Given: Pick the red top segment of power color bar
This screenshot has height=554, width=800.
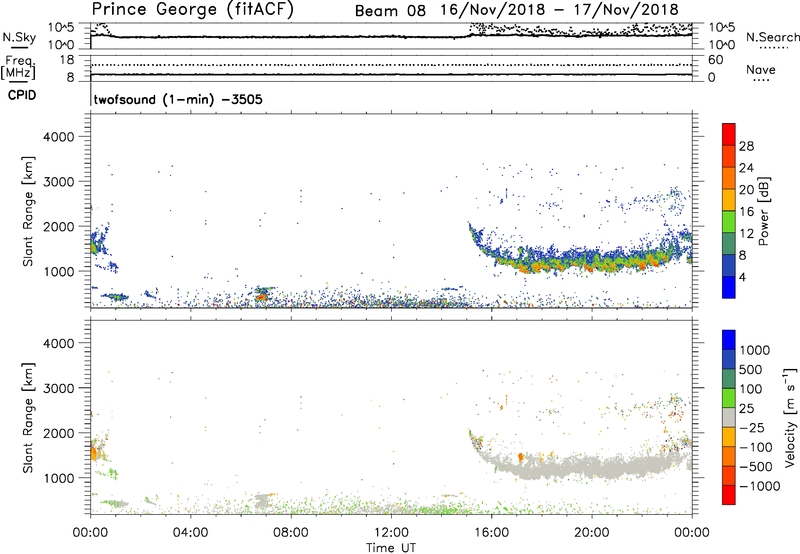Looking at the screenshot, I should (729, 135).
